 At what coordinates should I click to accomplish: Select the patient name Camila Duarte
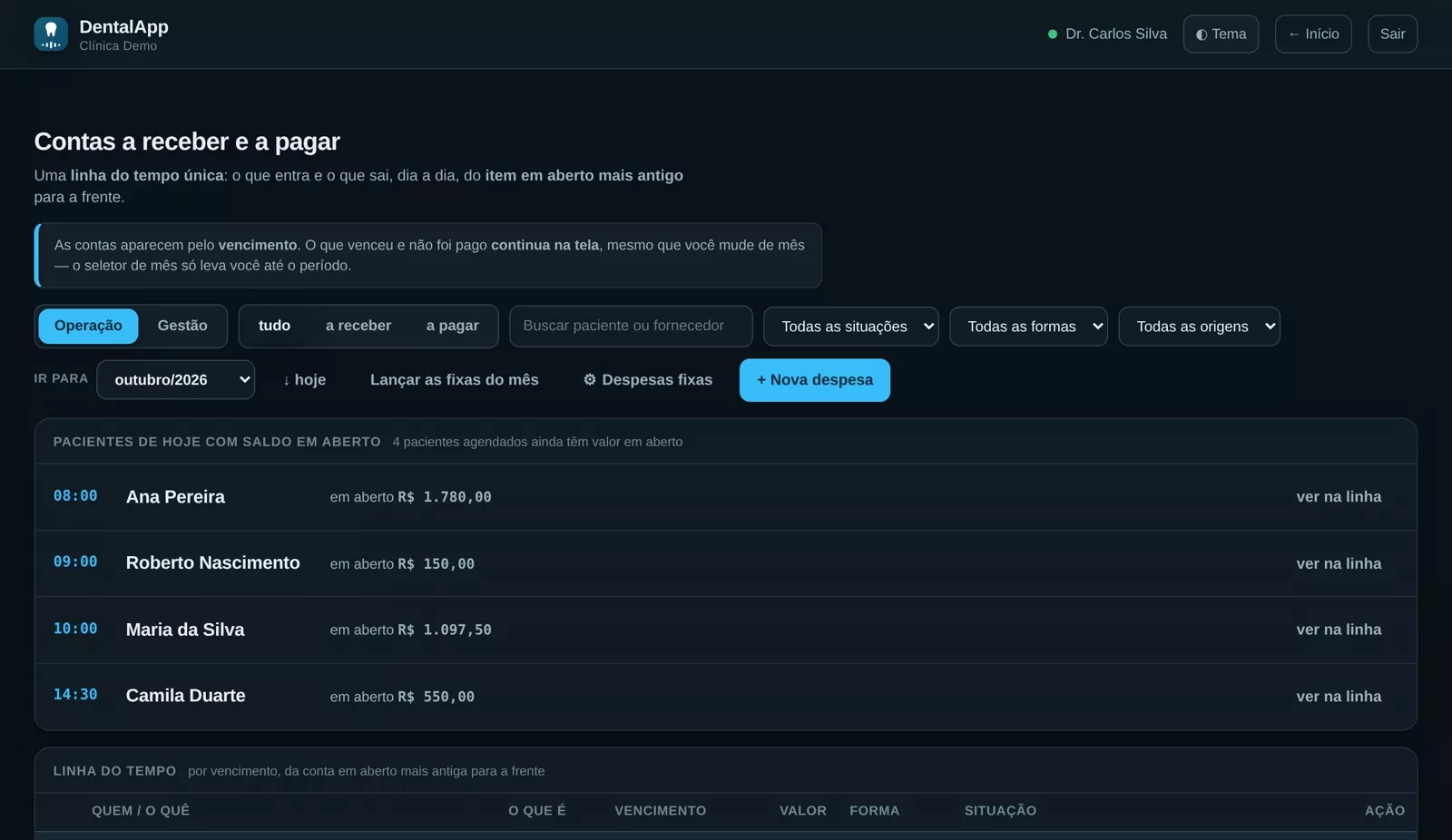(185, 696)
